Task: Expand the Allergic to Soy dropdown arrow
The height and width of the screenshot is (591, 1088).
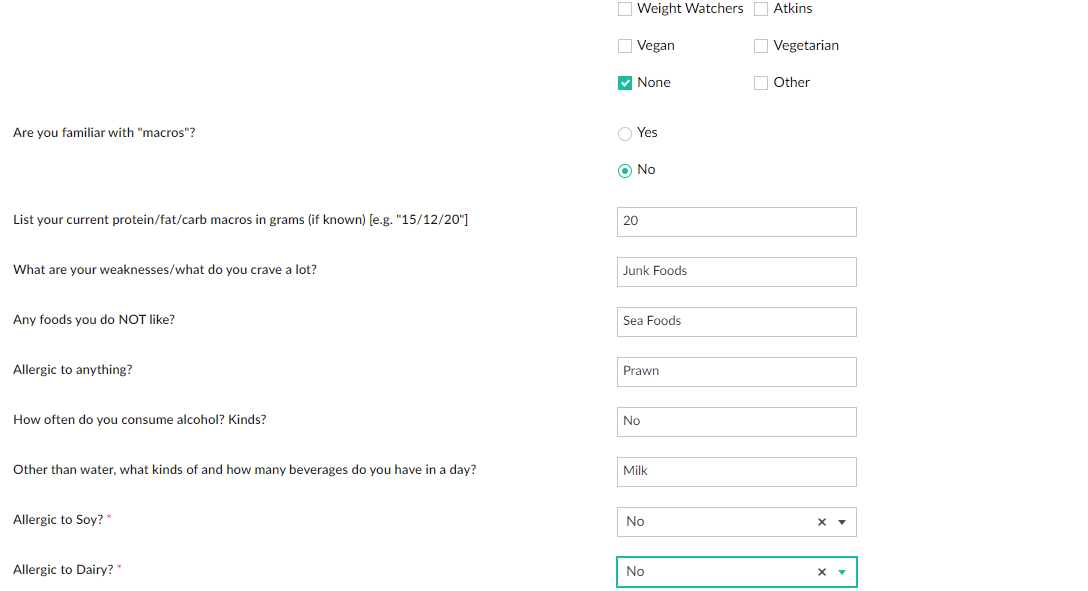Action: tap(842, 522)
